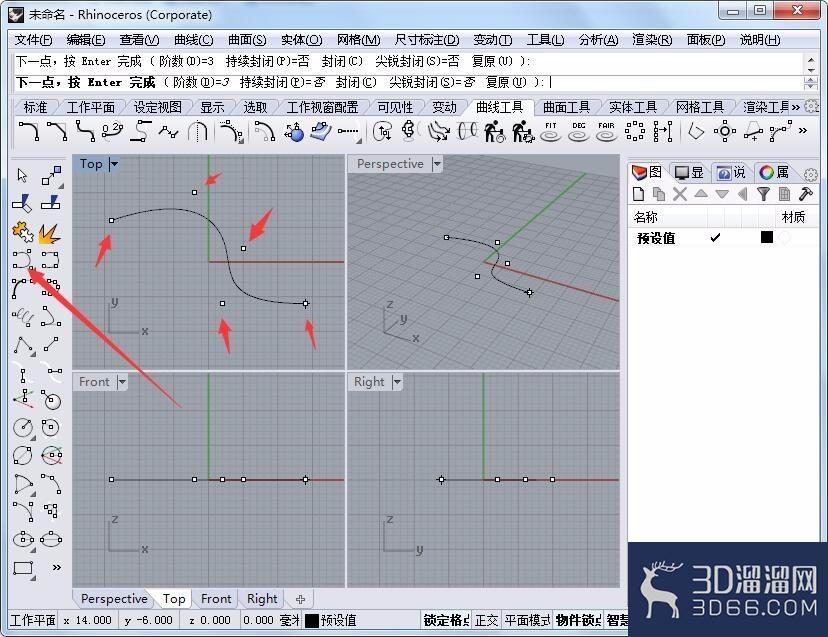Open the 说明(H) help menu

[759, 40]
